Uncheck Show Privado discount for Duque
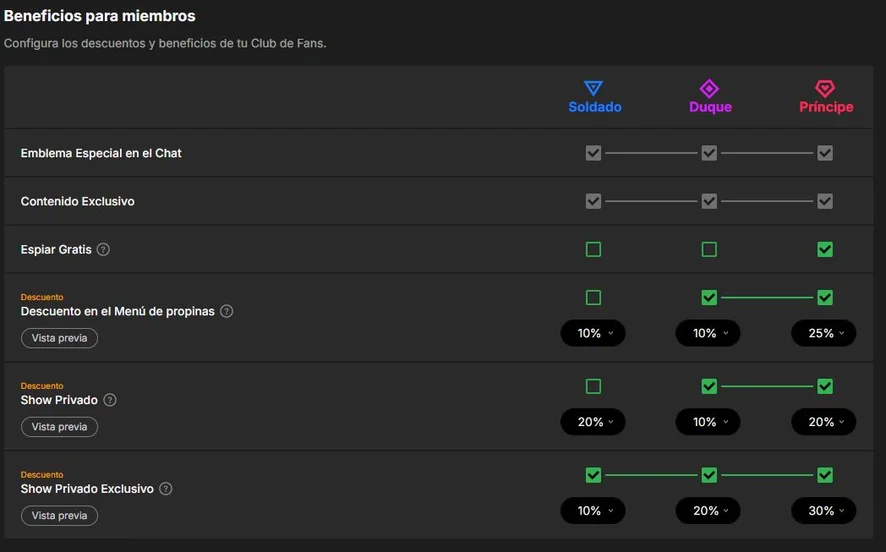Screen dimensions: 886x552 click(x=709, y=386)
